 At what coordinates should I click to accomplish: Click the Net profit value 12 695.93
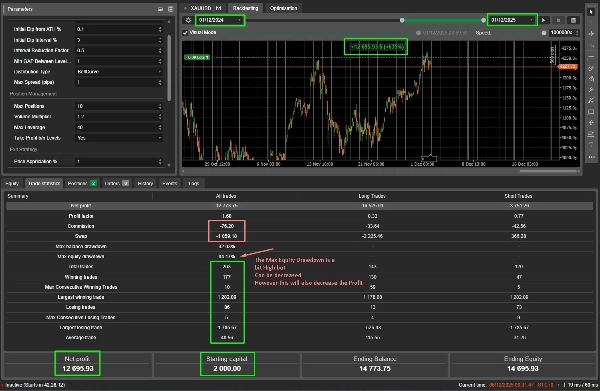[x=77, y=368]
